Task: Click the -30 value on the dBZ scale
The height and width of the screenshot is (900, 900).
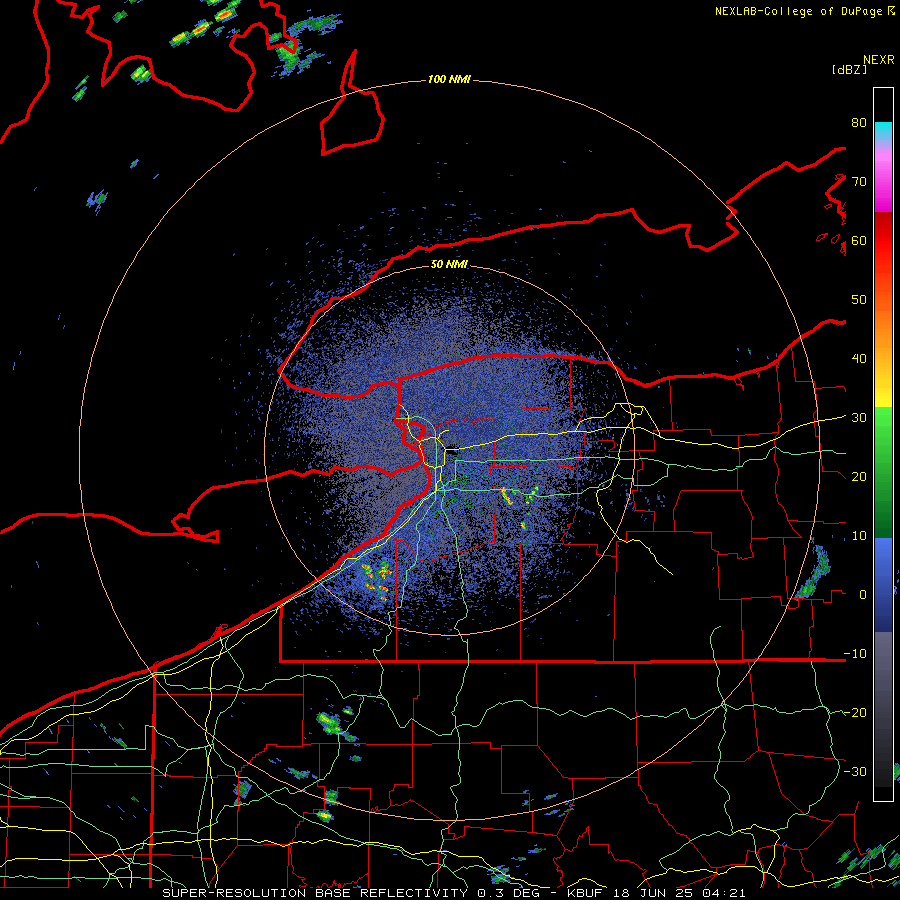Action: (x=855, y=772)
